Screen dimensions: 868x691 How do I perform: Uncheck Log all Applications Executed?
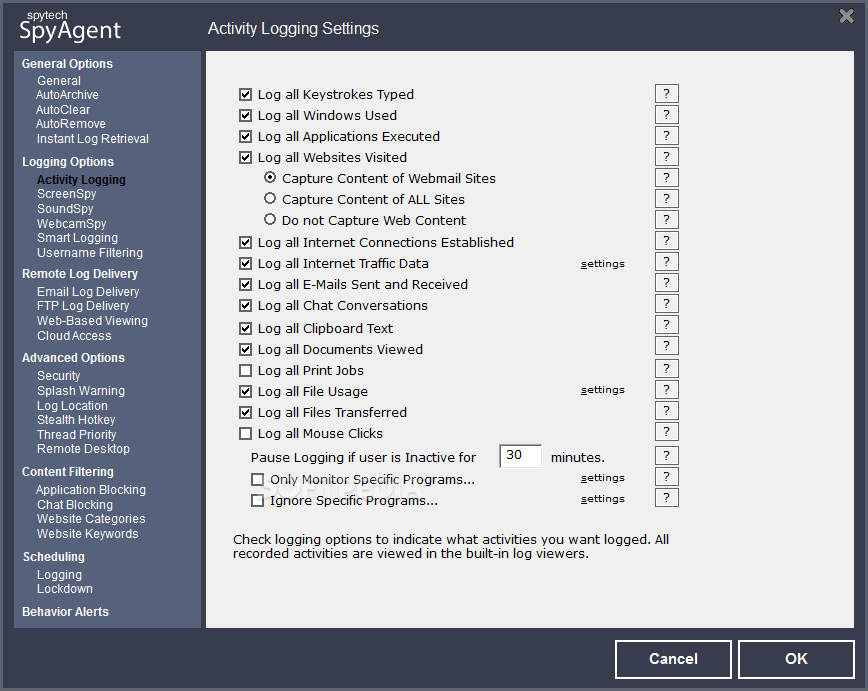(x=245, y=137)
